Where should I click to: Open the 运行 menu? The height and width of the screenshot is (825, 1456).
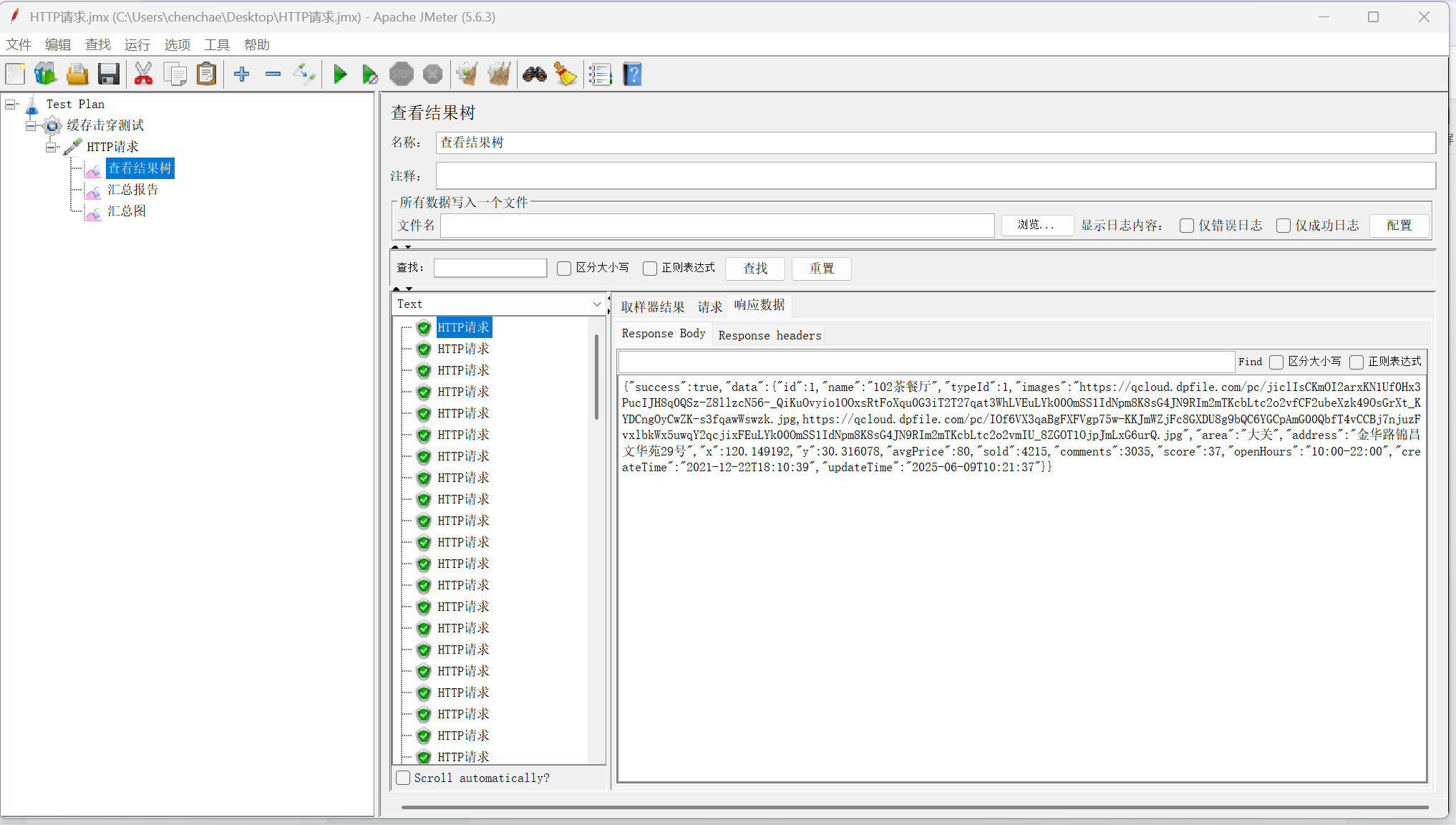(x=137, y=45)
